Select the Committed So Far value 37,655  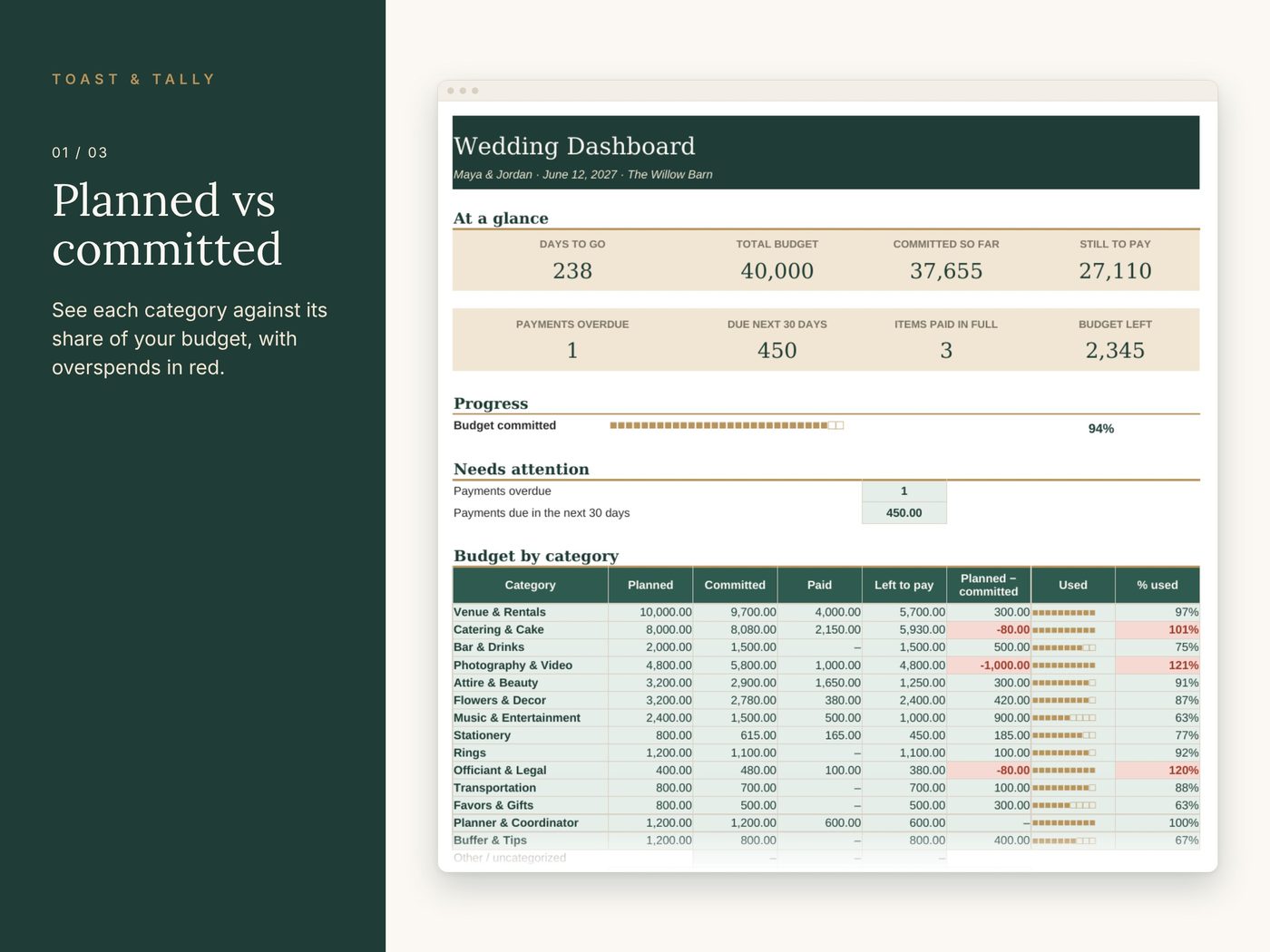pyautogui.click(x=946, y=271)
